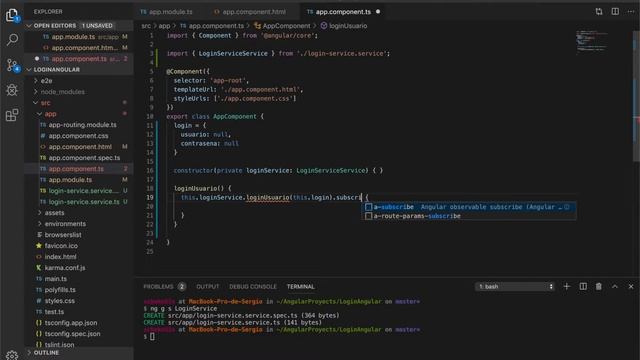640x360 pixels.
Task: Open styles.css file
Action: click(x=79, y=301)
